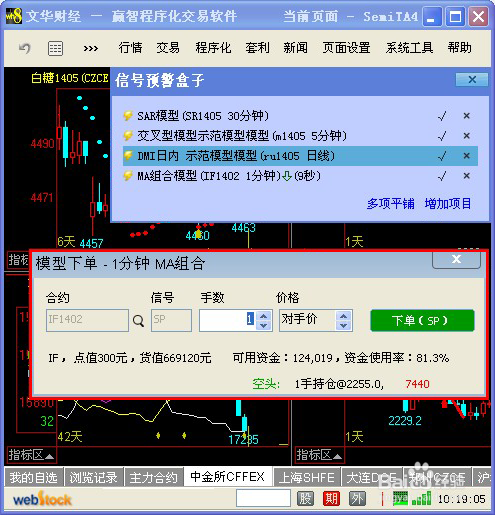495x515 pixels.
Task: Switch to the 上海SHFE tab
Action: coord(307,477)
